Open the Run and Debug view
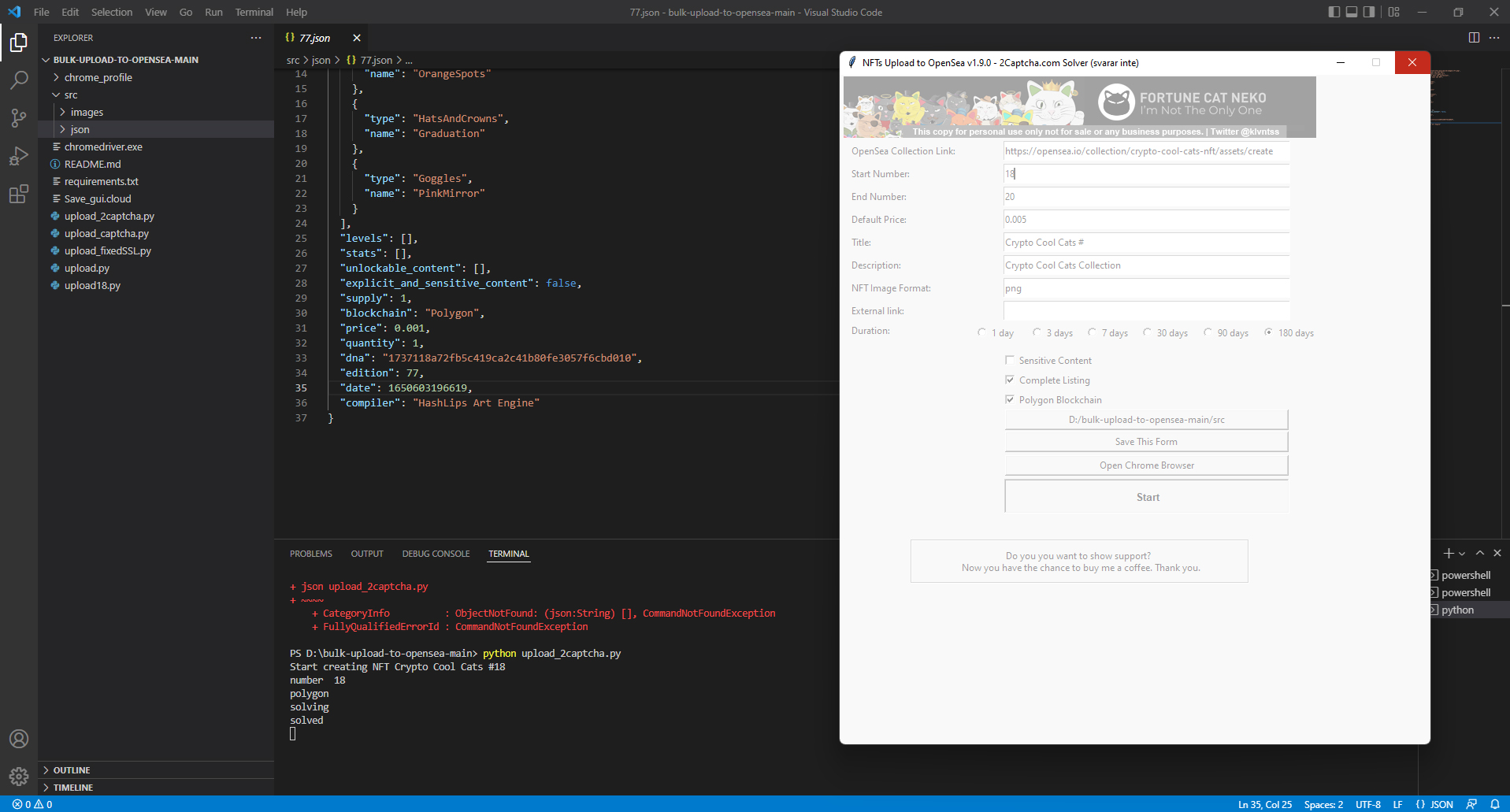This screenshot has width=1510, height=812. pos(19,156)
